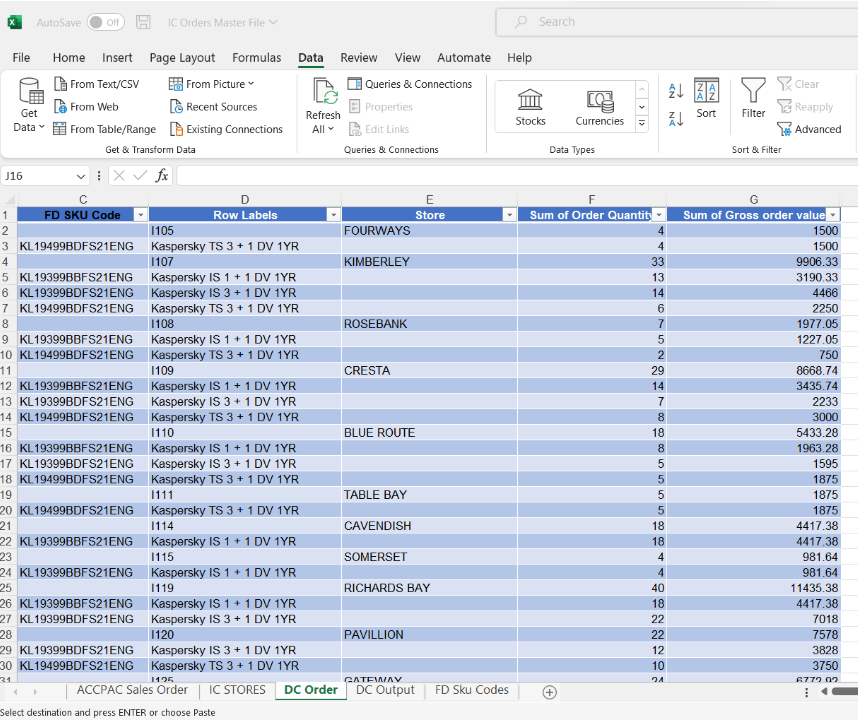Select the Stocks data type
858x720 pixels.
[530, 106]
